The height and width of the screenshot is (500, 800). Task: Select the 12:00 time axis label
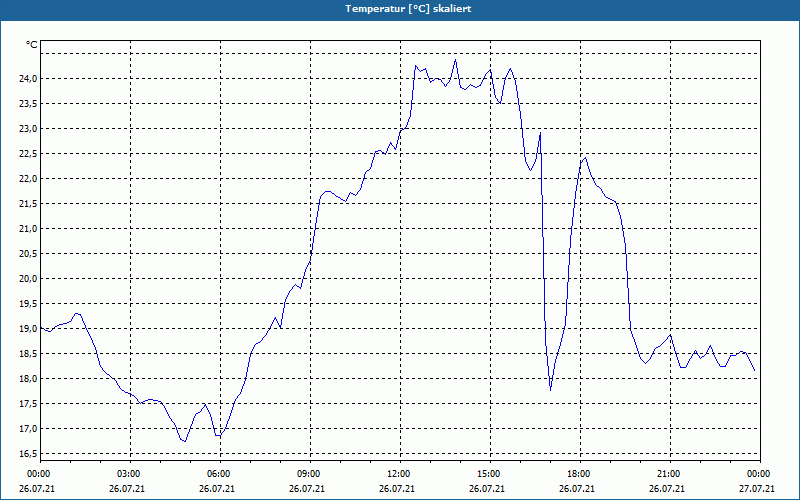pos(397,474)
